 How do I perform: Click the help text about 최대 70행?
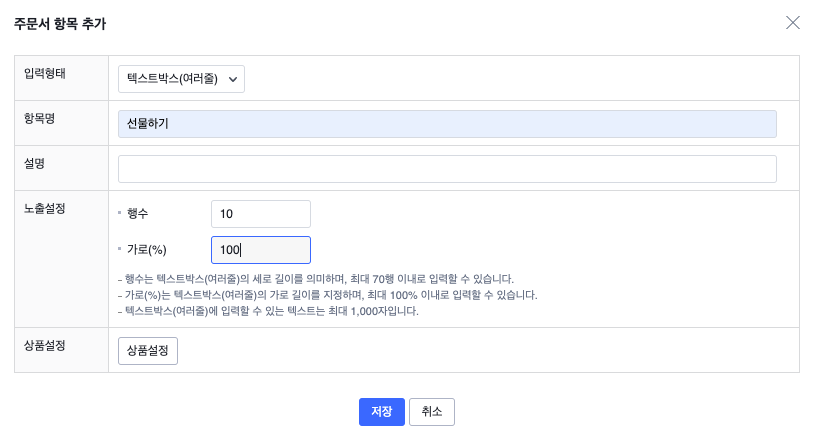[x=316, y=279]
